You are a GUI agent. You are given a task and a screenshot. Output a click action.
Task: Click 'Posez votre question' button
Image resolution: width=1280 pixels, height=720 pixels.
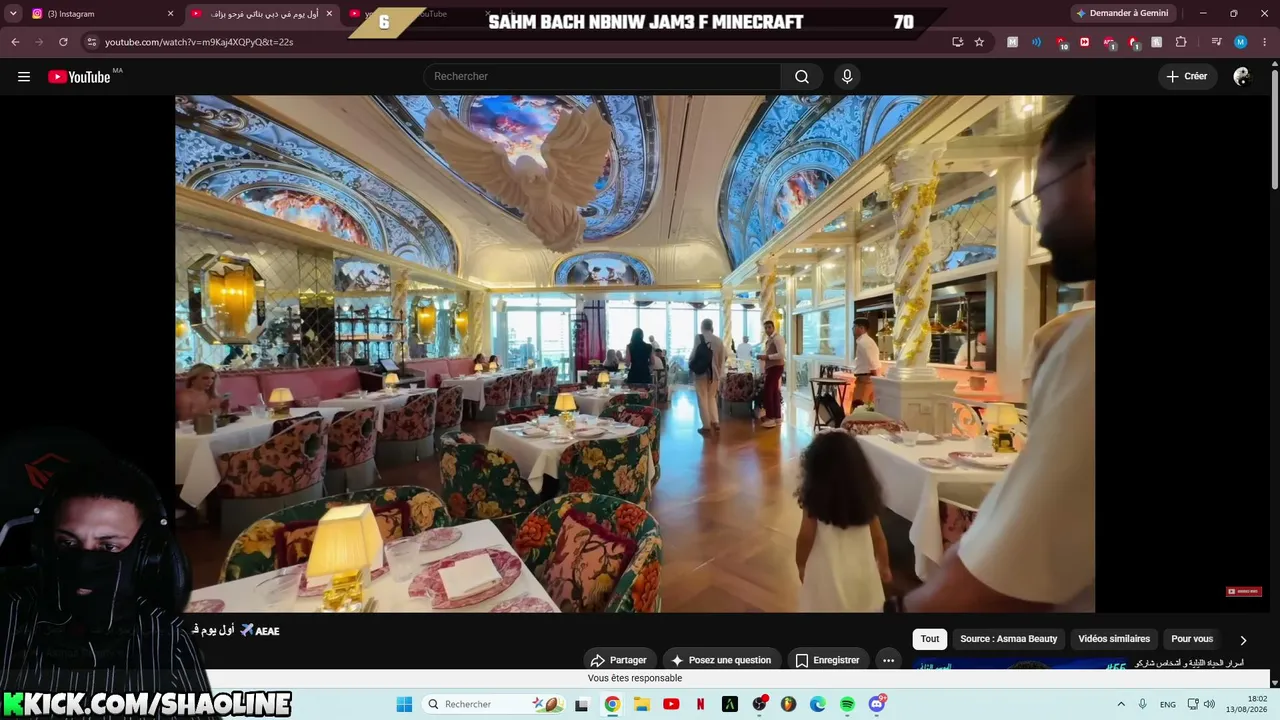(722, 660)
